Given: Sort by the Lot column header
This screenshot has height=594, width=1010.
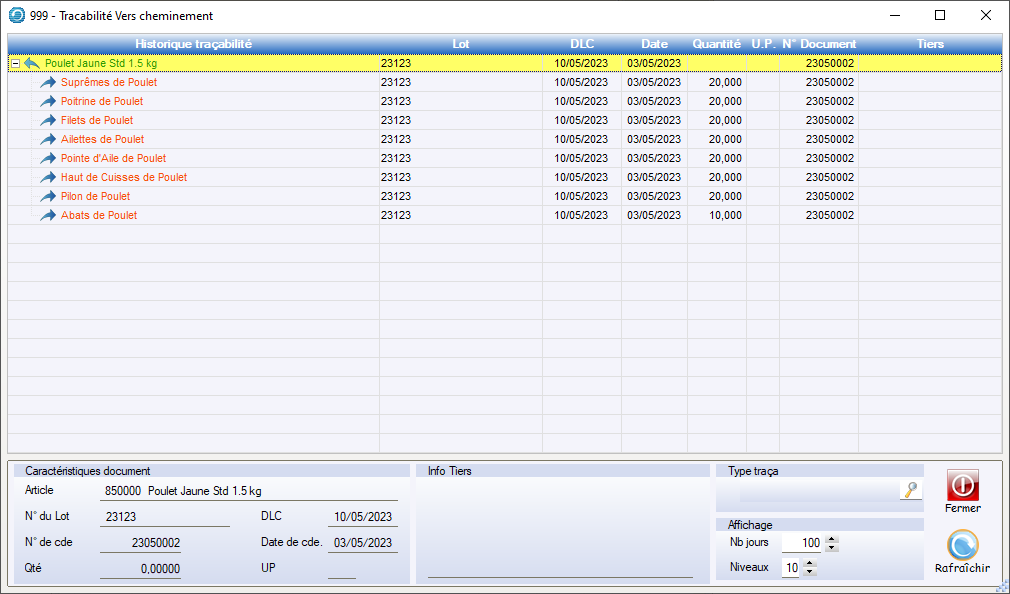Looking at the screenshot, I should (460, 44).
